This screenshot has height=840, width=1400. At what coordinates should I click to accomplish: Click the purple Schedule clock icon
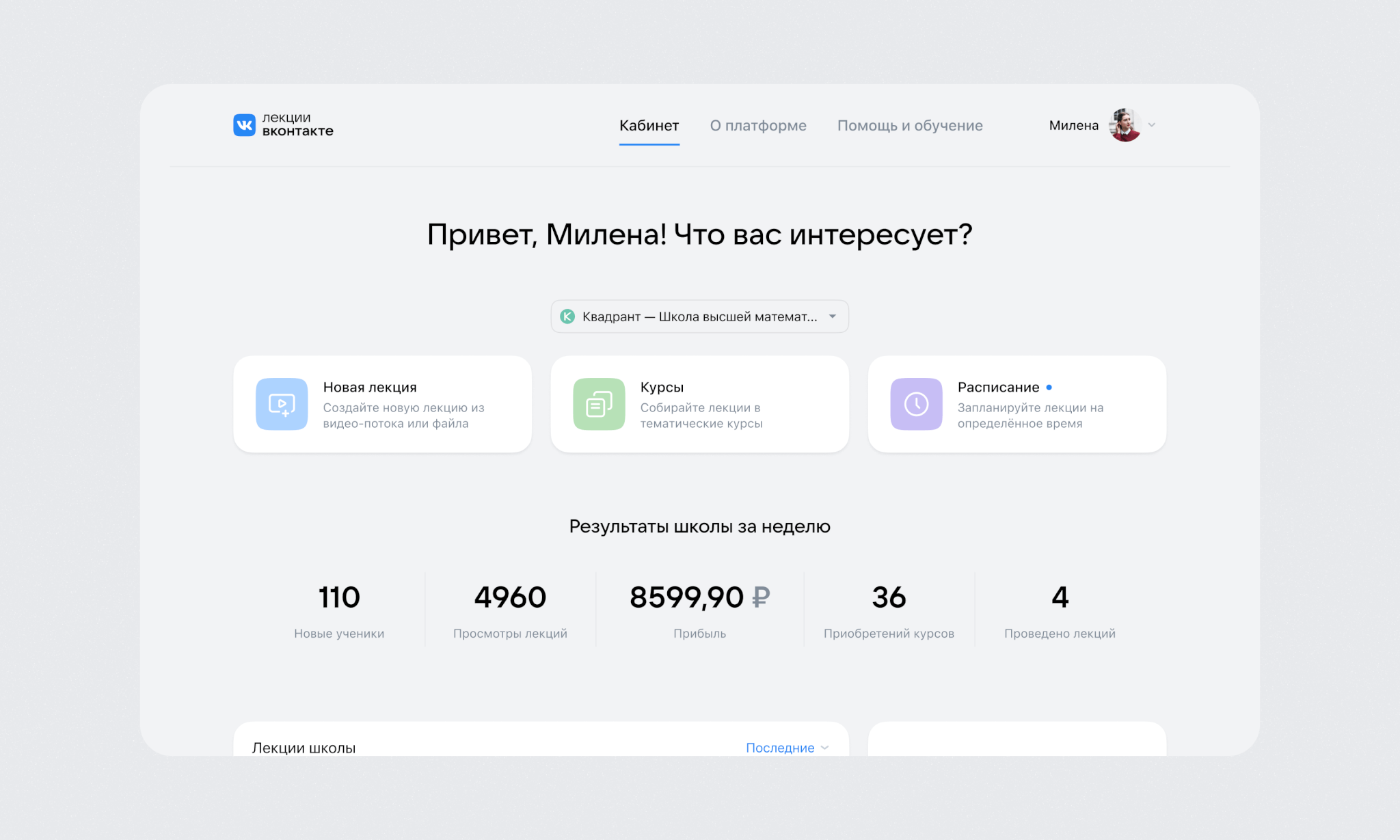pyautogui.click(x=916, y=404)
